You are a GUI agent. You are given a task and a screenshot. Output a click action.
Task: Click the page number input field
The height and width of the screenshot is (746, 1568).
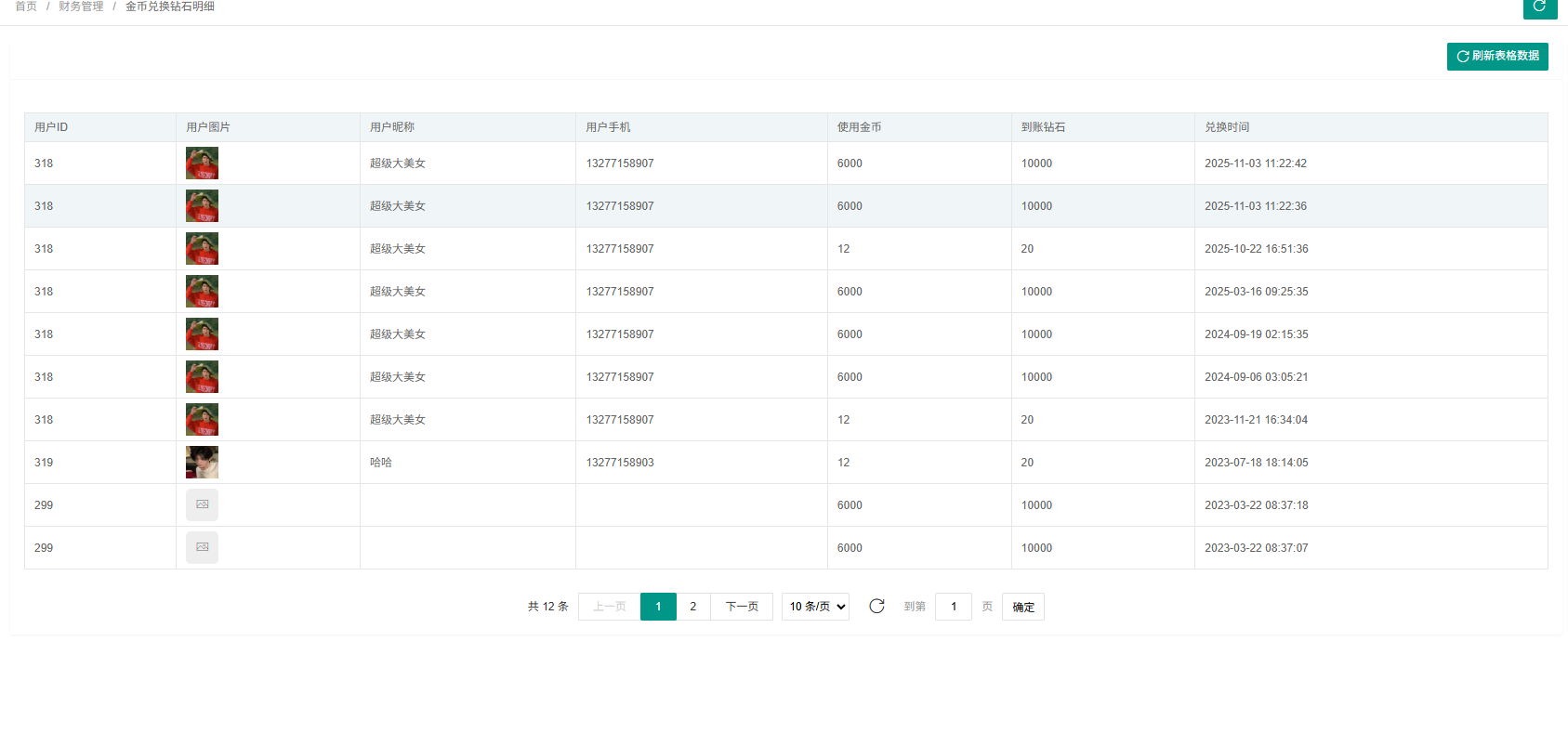(x=953, y=607)
